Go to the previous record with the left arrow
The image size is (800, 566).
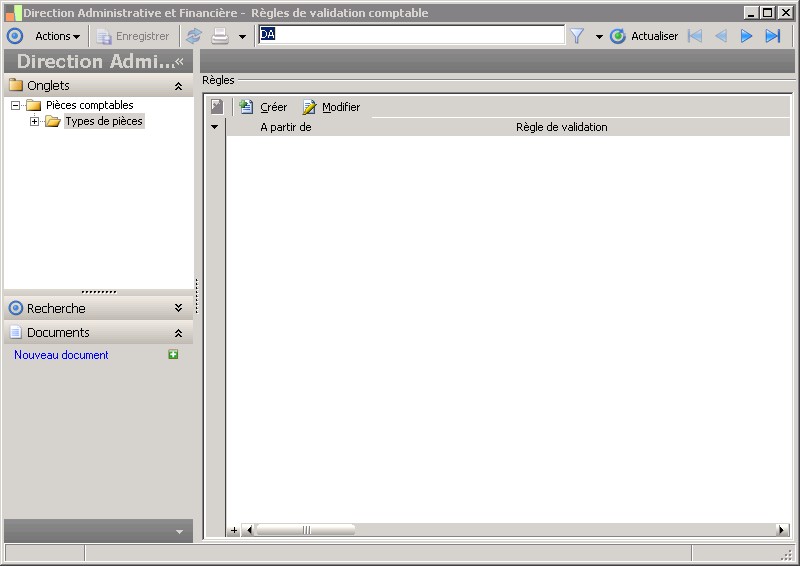(721, 36)
